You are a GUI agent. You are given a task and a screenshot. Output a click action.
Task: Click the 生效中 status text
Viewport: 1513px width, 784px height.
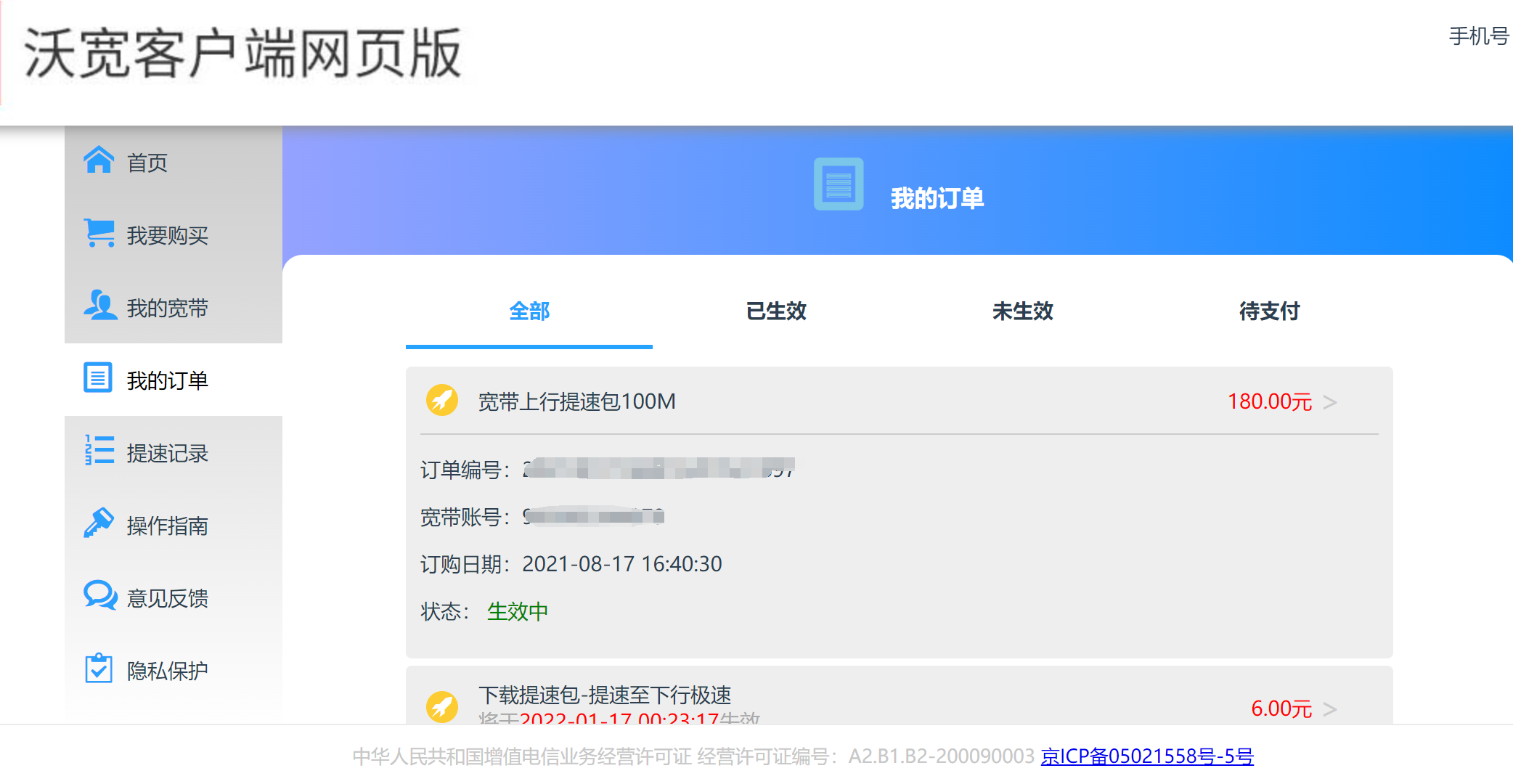coord(518,611)
